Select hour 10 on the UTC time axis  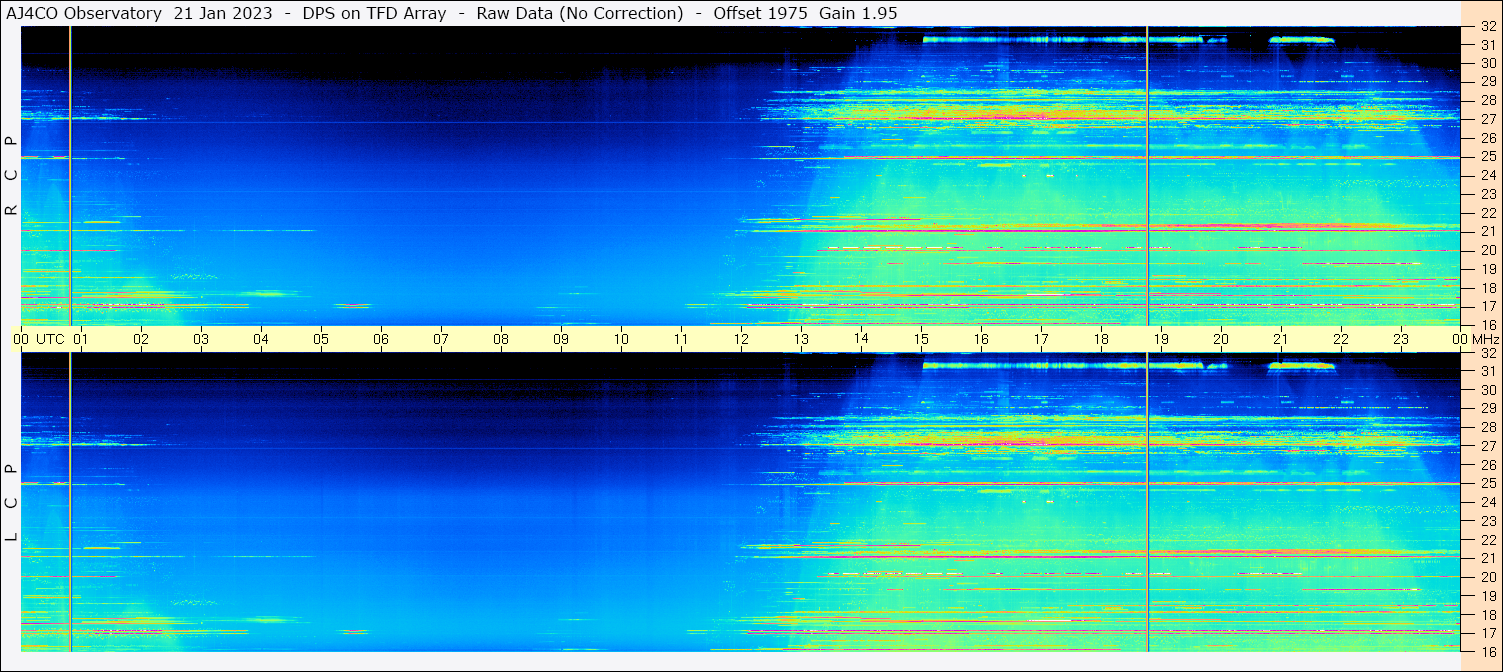(621, 339)
